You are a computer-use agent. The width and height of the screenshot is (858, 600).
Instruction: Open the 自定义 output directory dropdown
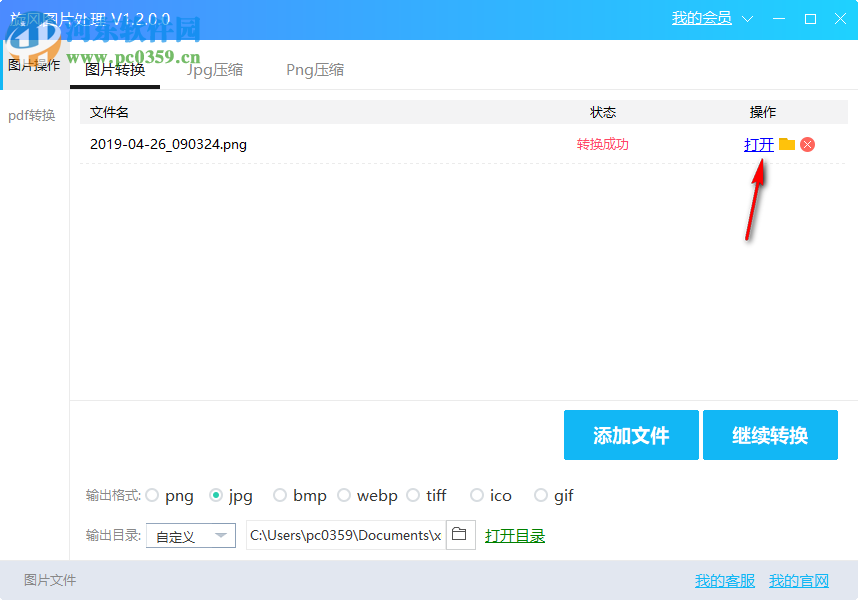tap(190, 535)
